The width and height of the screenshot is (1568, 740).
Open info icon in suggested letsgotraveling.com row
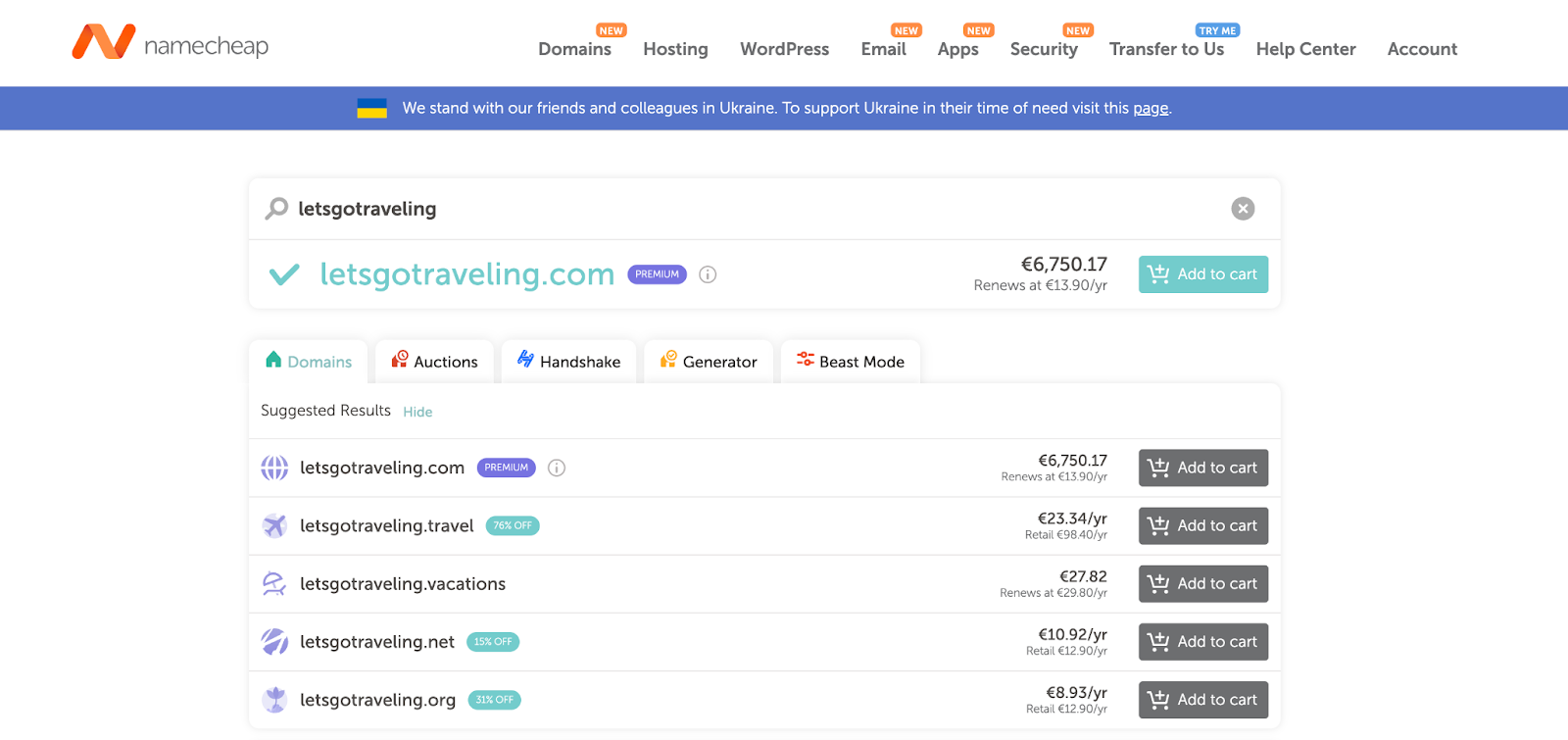coord(557,468)
